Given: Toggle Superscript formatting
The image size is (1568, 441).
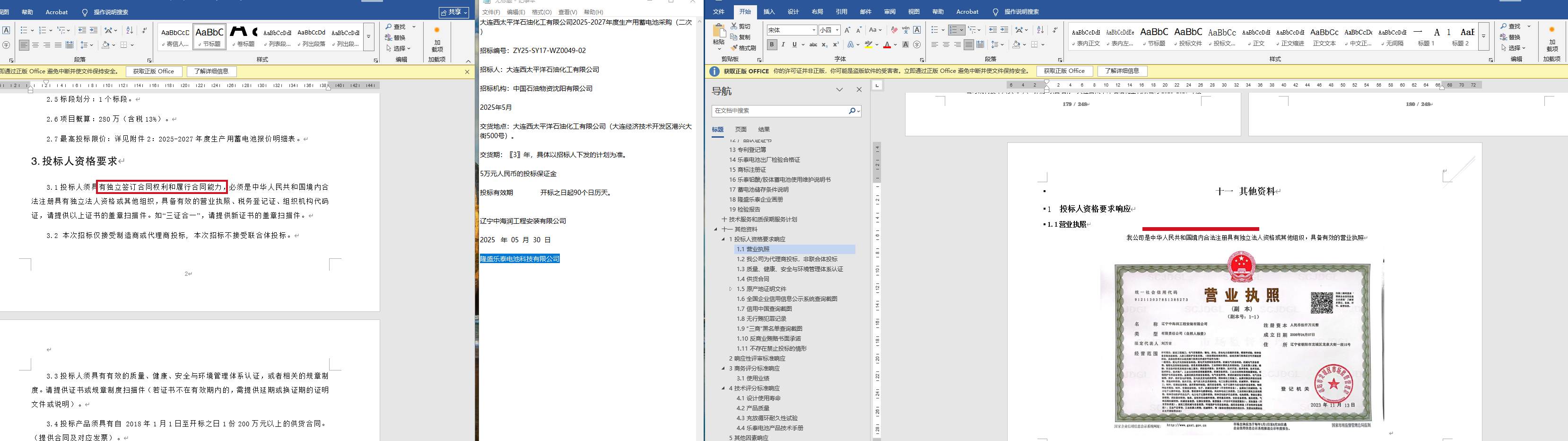Looking at the screenshot, I should (x=836, y=44).
